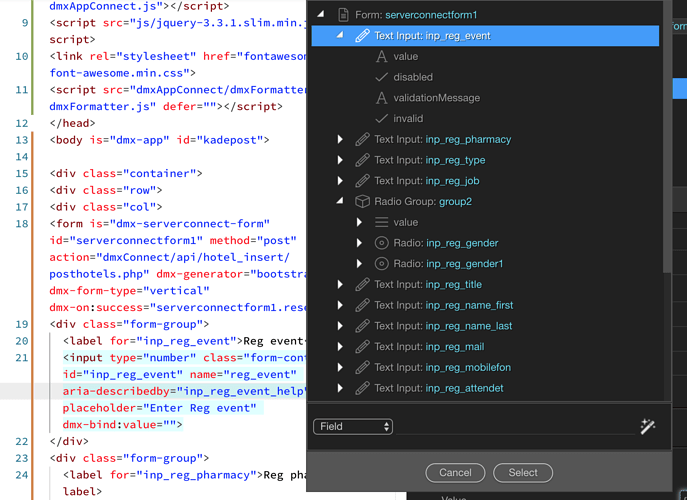The width and height of the screenshot is (687, 500).
Task: Select 'Form: serverconnectform1' root row
Action: (485, 15)
